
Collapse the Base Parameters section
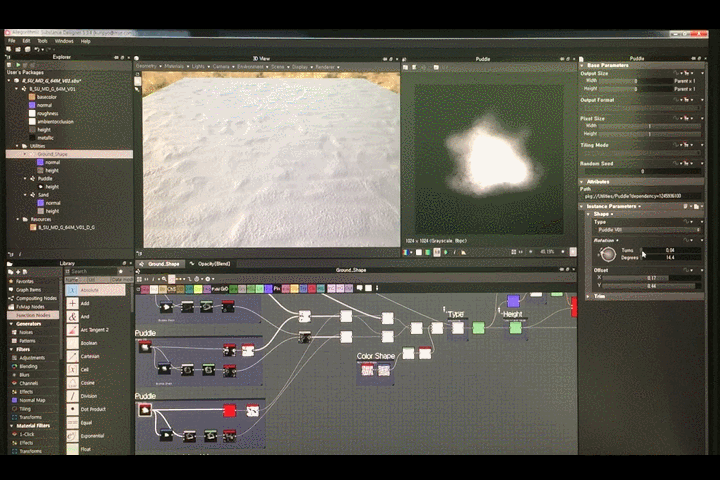(x=582, y=65)
